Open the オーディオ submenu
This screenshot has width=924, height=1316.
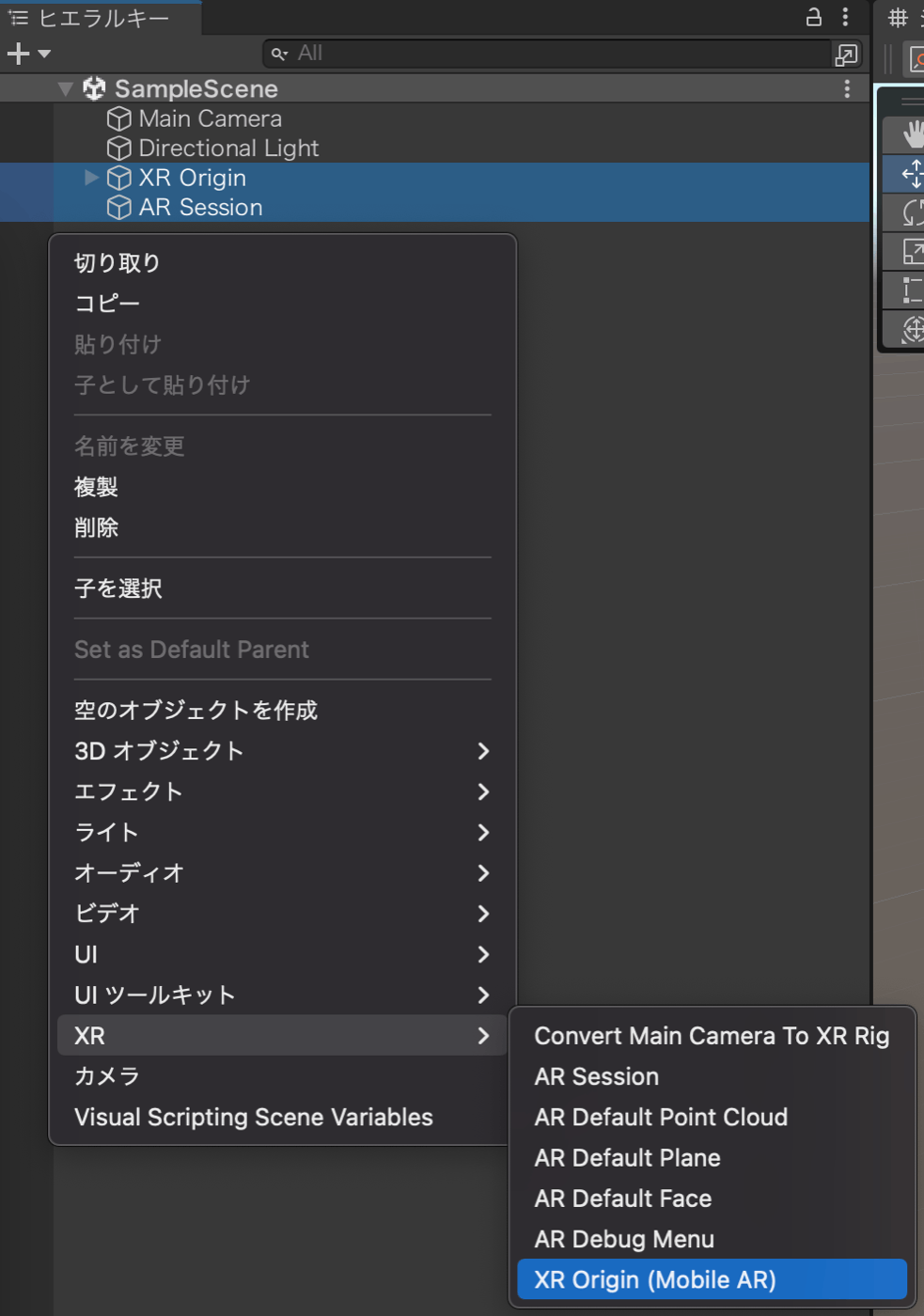click(282, 872)
